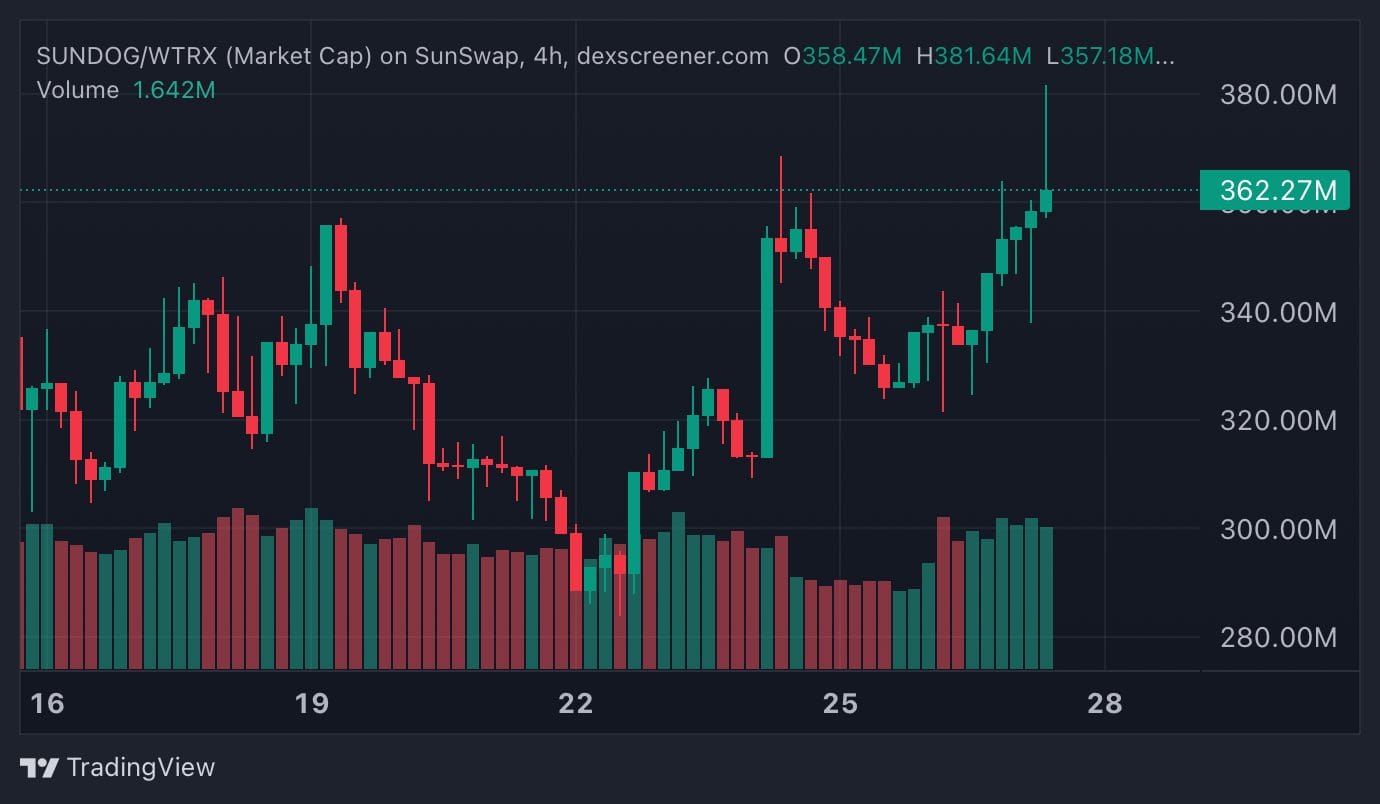This screenshot has width=1380, height=804.
Task: Click the 16 date marker on time axis
Action: tap(47, 704)
